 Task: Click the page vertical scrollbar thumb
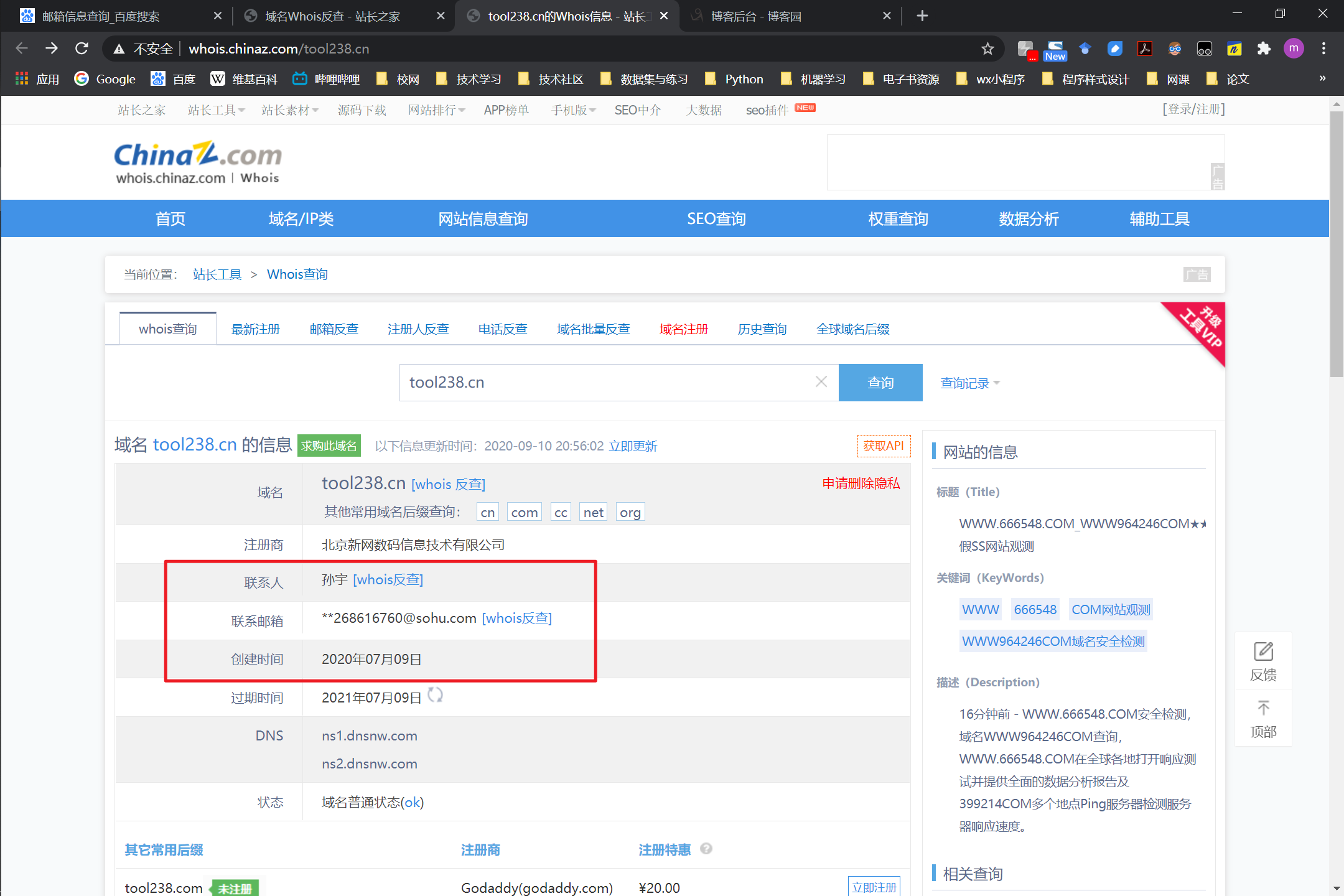pos(1336,243)
